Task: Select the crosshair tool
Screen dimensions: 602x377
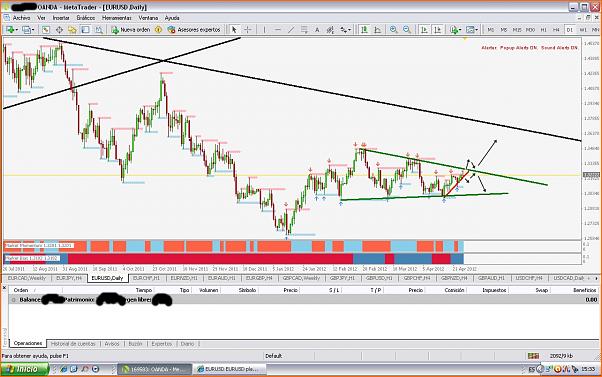Action: point(248,30)
